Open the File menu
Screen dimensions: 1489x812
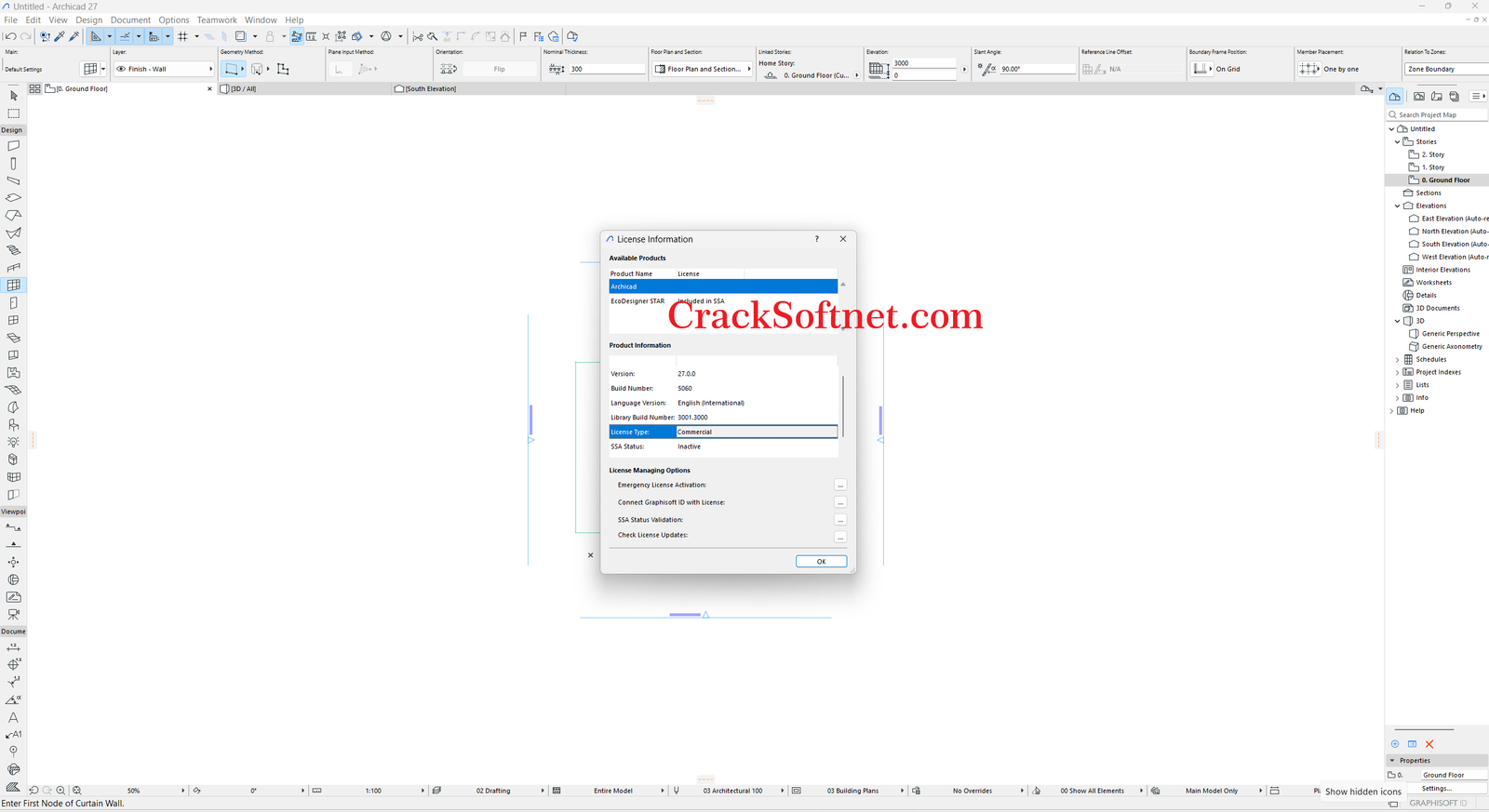pos(10,20)
